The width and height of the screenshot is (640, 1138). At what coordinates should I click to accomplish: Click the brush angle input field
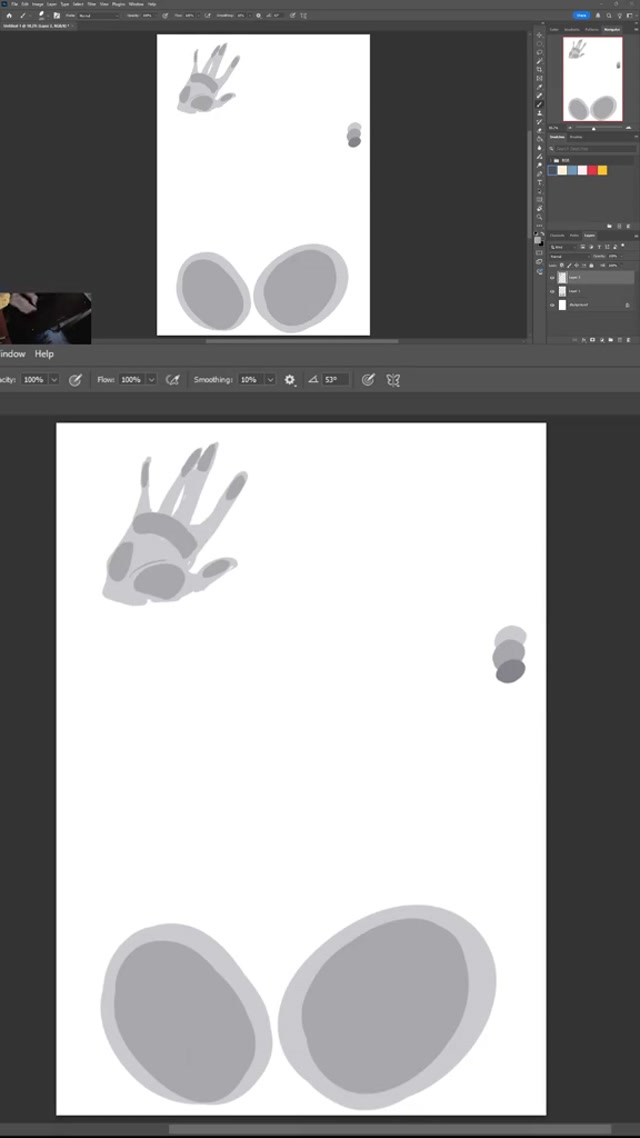(334, 380)
